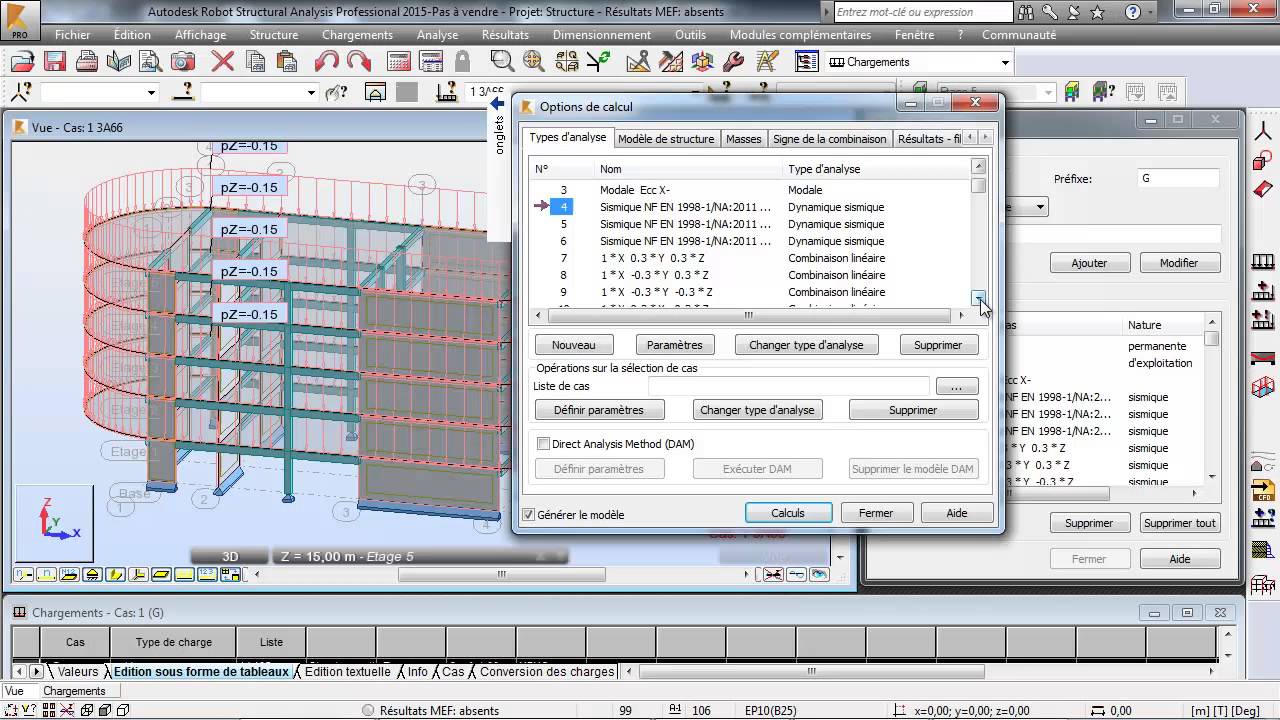Select row 7 combination 1*X 0.3*Y 0.3*Z
Viewport: 1280px width, 720px height.
click(x=751, y=258)
